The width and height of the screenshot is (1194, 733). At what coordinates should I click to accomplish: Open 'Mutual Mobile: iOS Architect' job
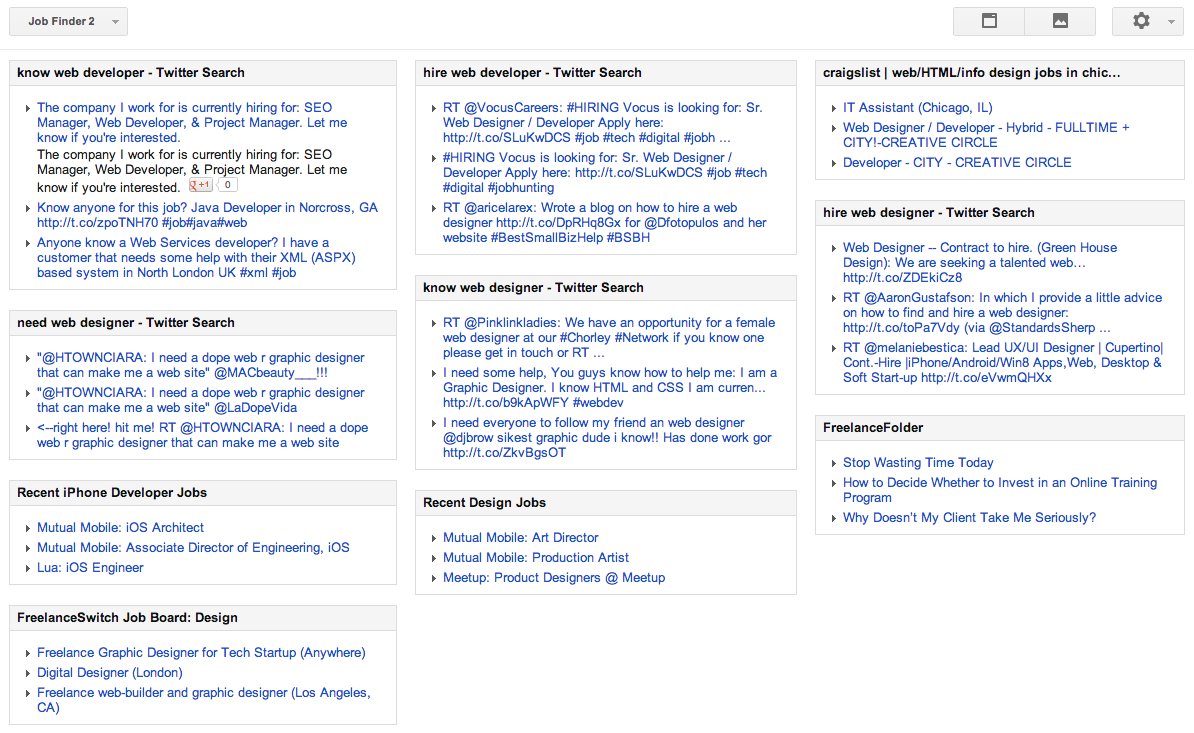(120, 527)
